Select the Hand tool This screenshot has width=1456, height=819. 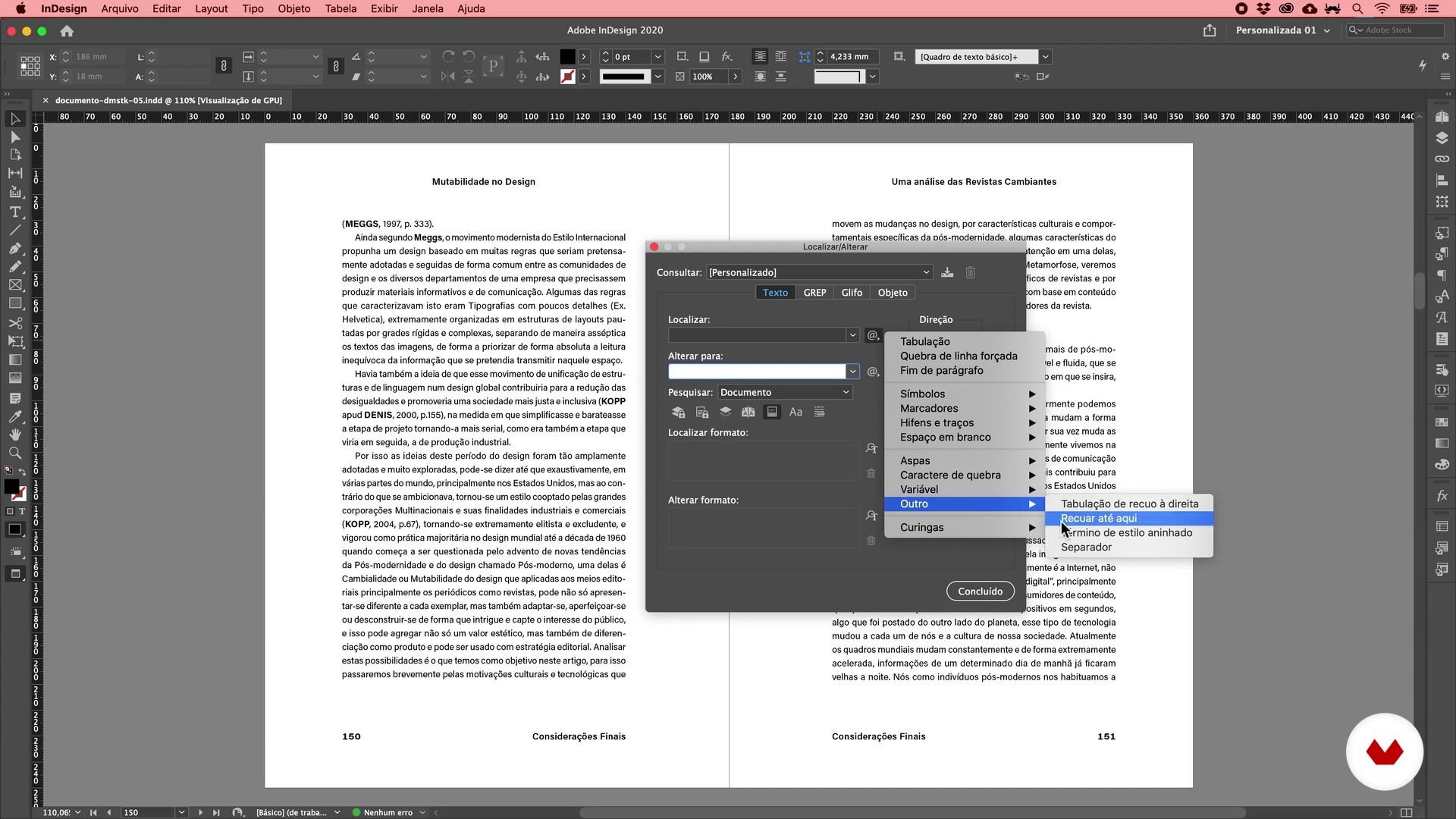pyautogui.click(x=14, y=435)
